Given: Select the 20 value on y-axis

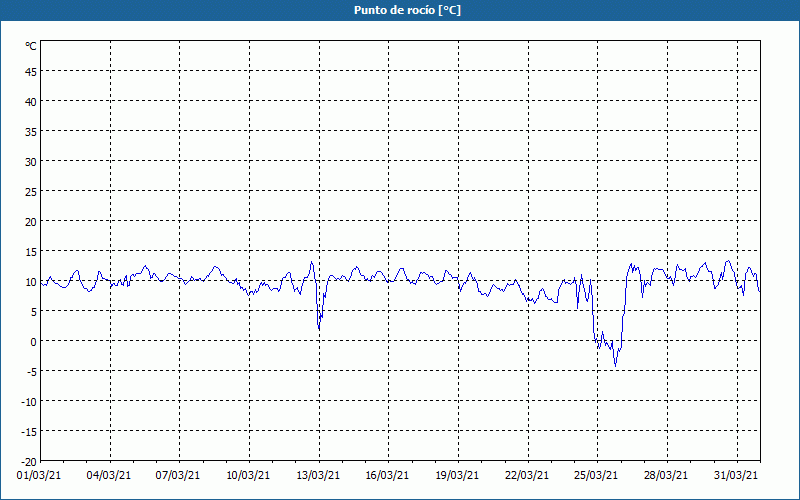Looking at the screenshot, I should coord(31,222).
